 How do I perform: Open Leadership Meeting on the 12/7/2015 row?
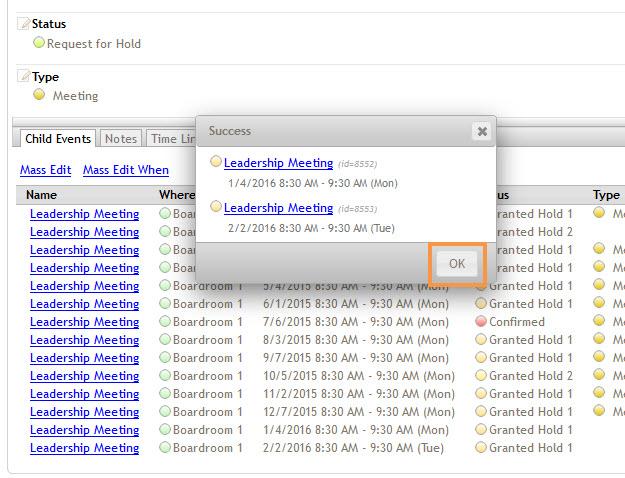point(85,412)
